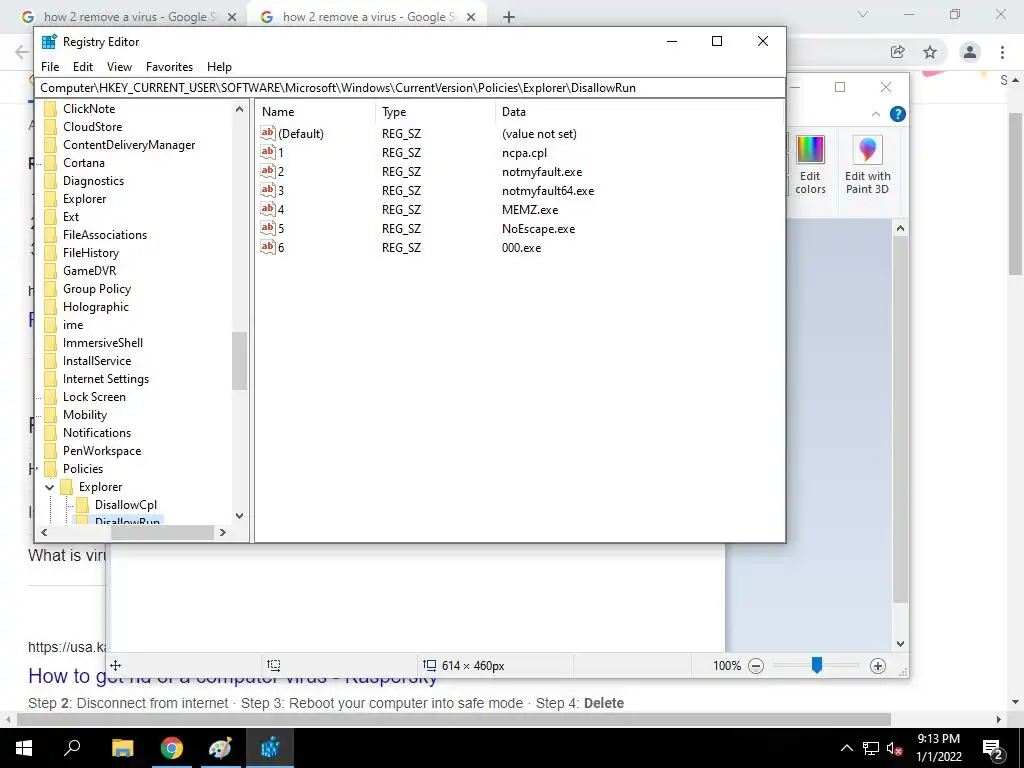Select the FileAssociations key
1024x768 pixels.
(x=104, y=234)
